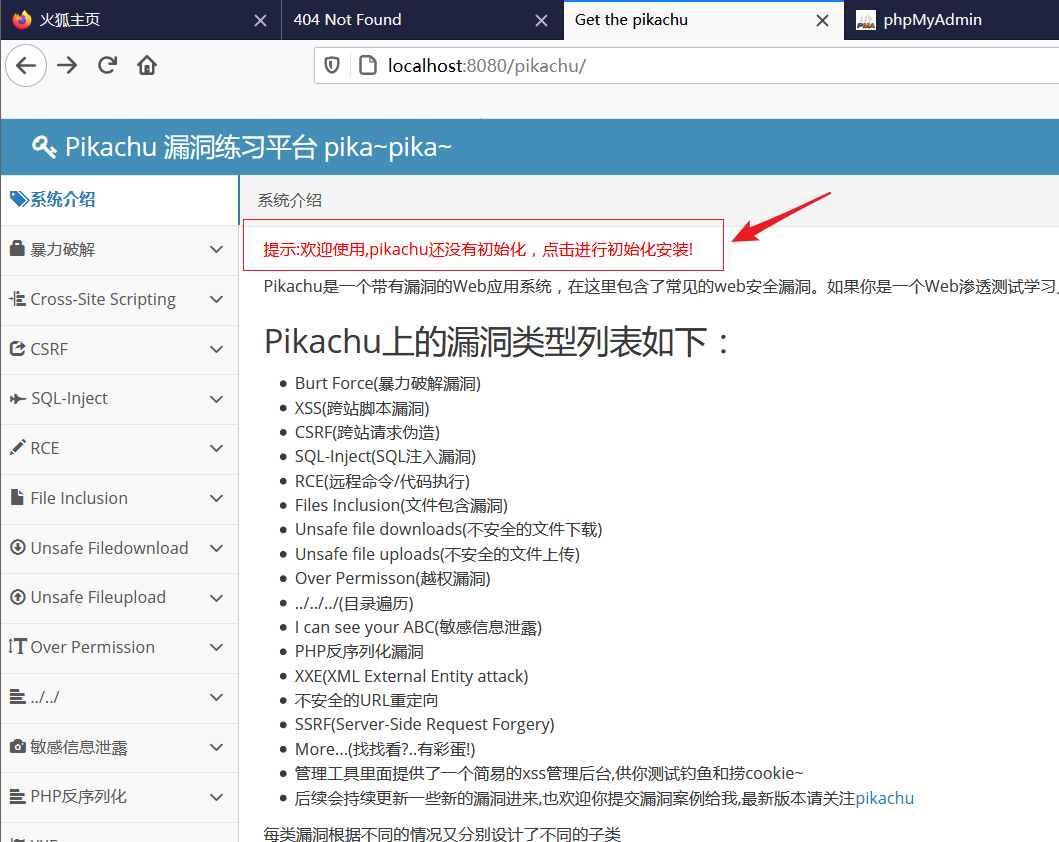Expand the Cross-Site Scripting chevron
Screen dimensions: 1059x842
216,299
